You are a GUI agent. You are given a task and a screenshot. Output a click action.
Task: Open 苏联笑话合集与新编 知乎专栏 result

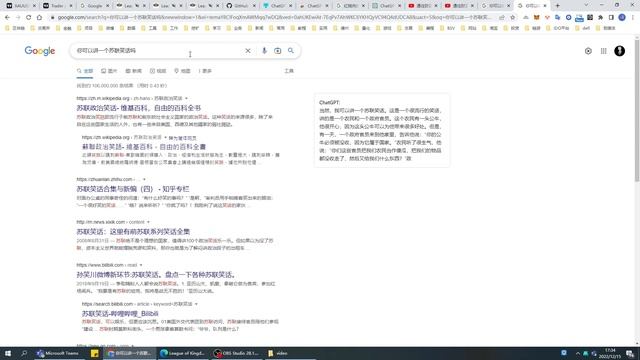pos(133,189)
